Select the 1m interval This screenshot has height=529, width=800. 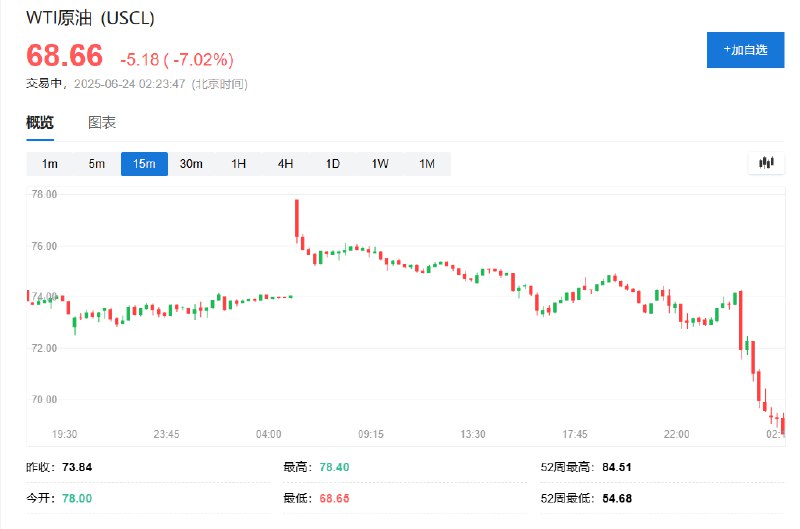[49, 164]
